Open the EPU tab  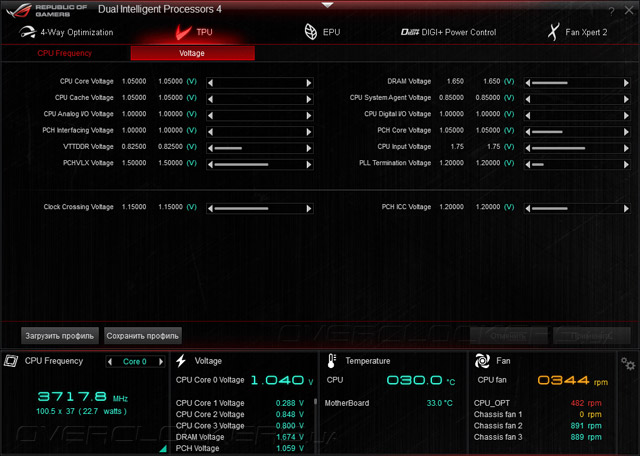(322, 32)
